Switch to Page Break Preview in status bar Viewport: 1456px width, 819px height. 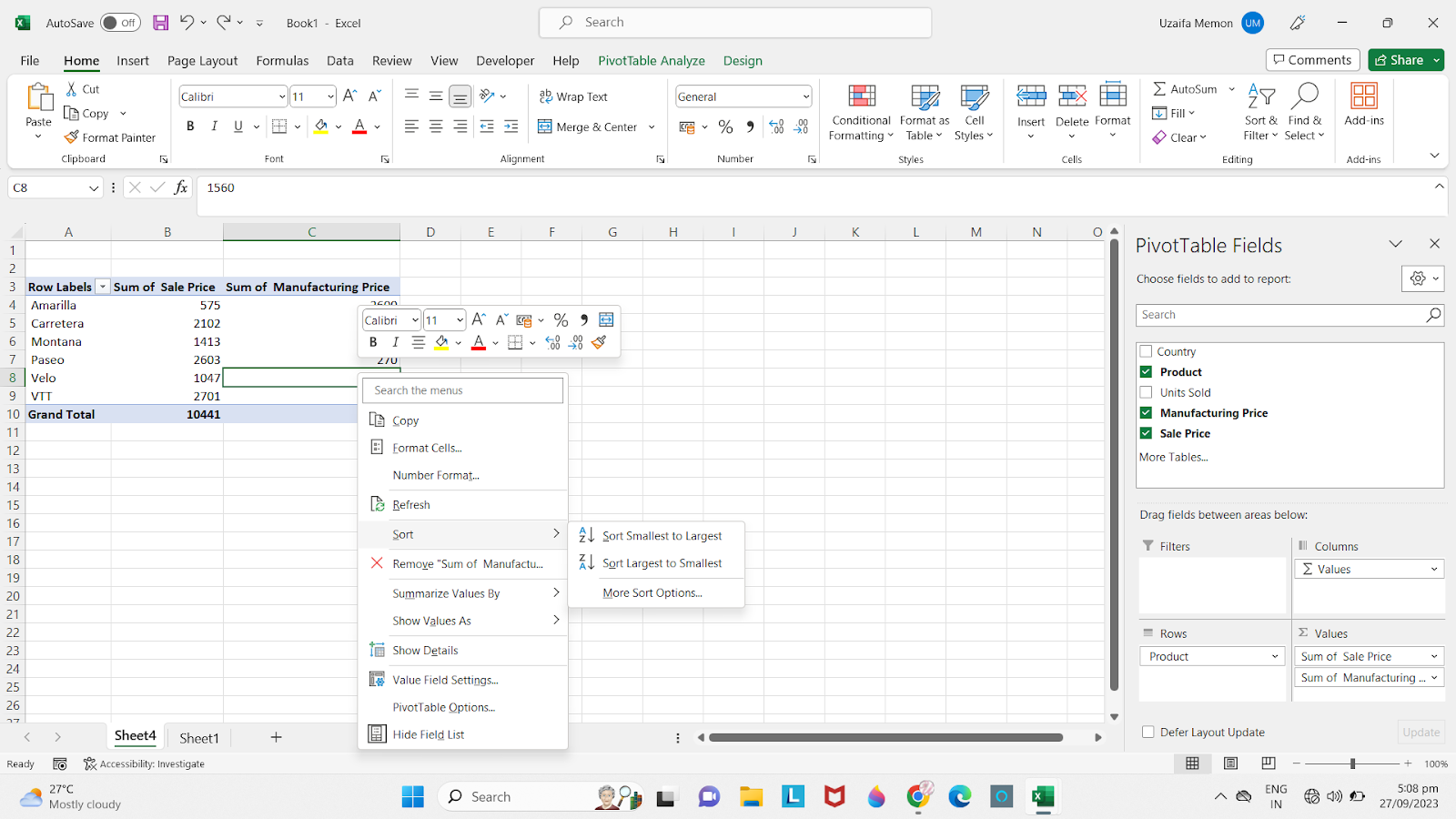pos(1269,763)
